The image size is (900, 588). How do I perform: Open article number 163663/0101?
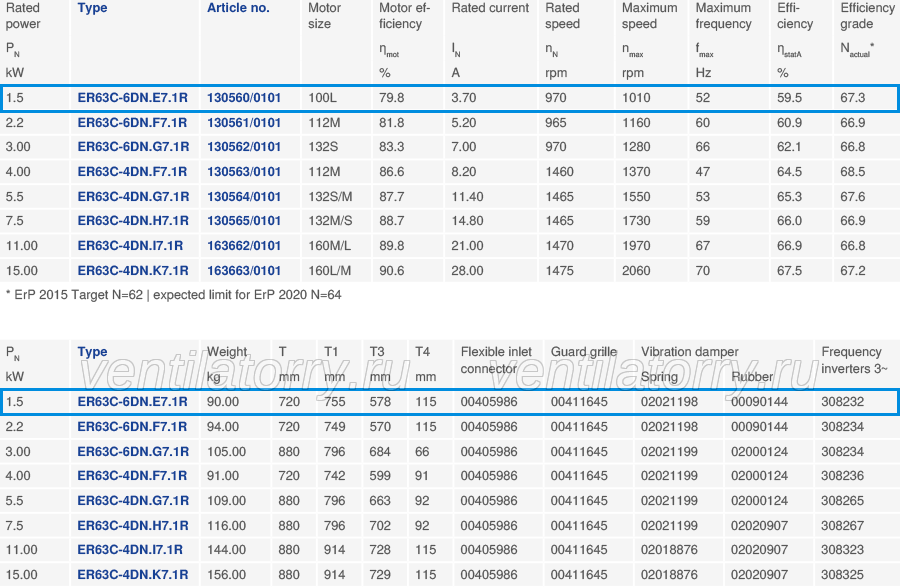[x=244, y=270]
